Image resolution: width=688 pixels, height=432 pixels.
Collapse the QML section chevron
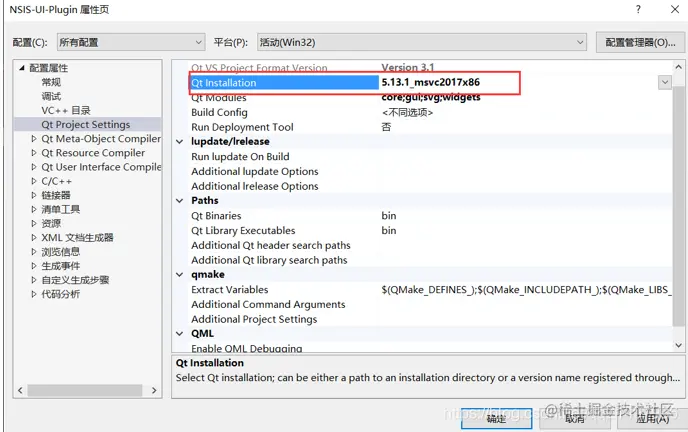(179, 333)
